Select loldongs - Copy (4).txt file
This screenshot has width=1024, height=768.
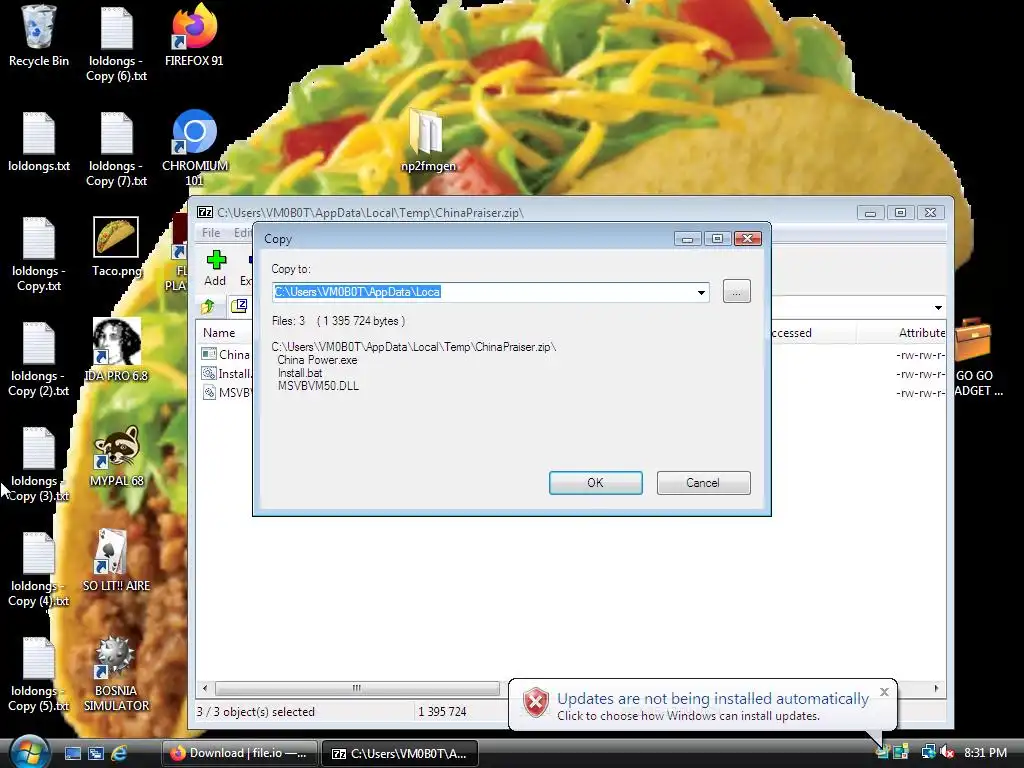click(39, 569)
